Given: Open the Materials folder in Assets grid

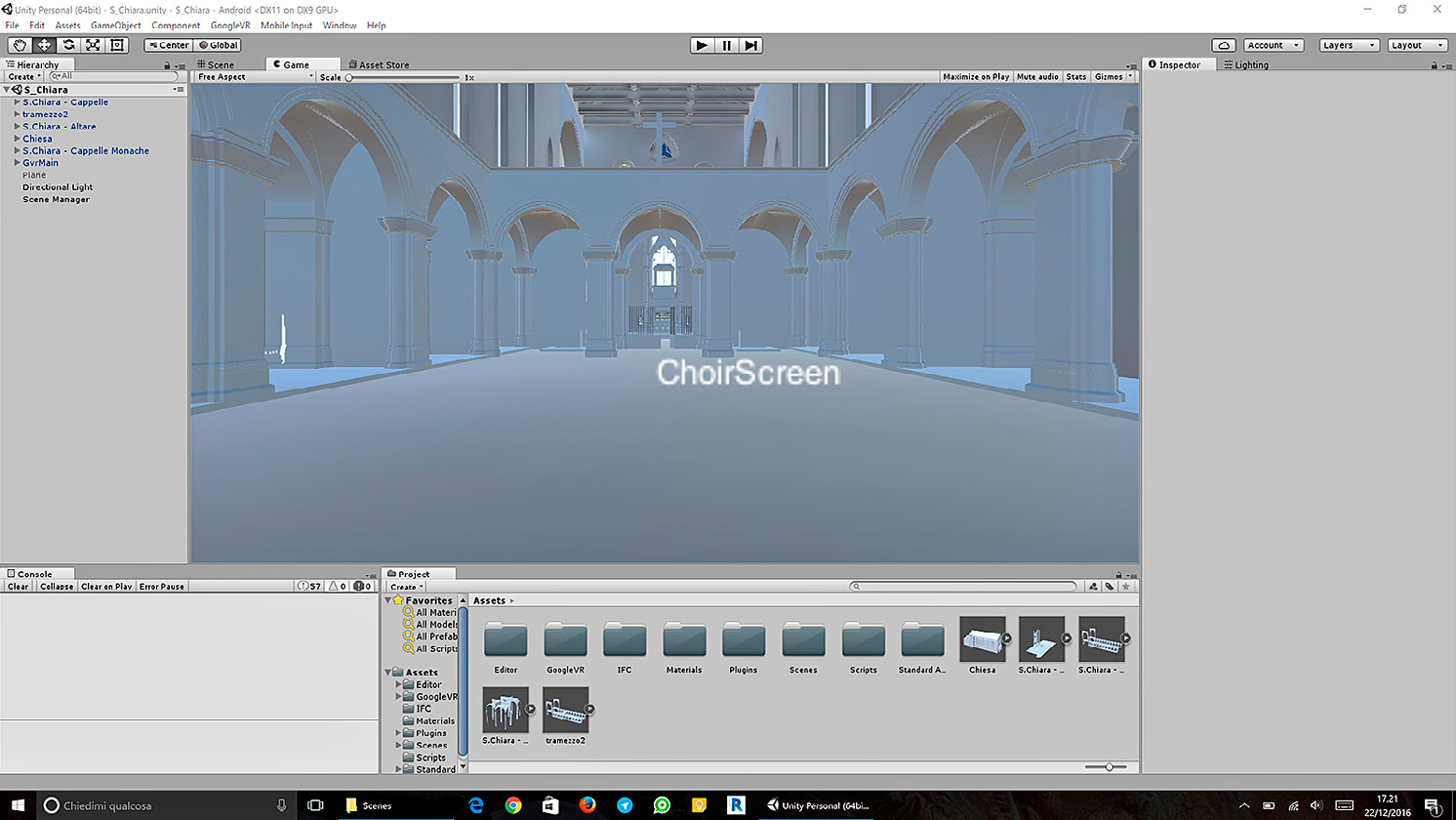Looking at the screenshot, I should [684, 639].
